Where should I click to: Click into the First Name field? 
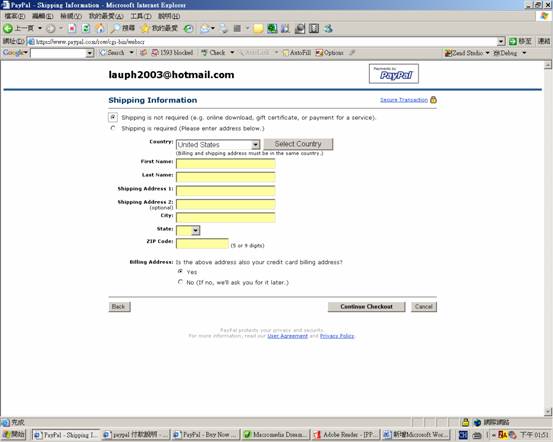point(226,163)
